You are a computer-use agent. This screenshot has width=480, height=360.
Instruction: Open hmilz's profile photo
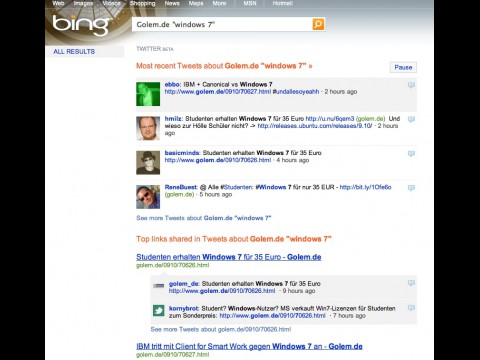148,128
